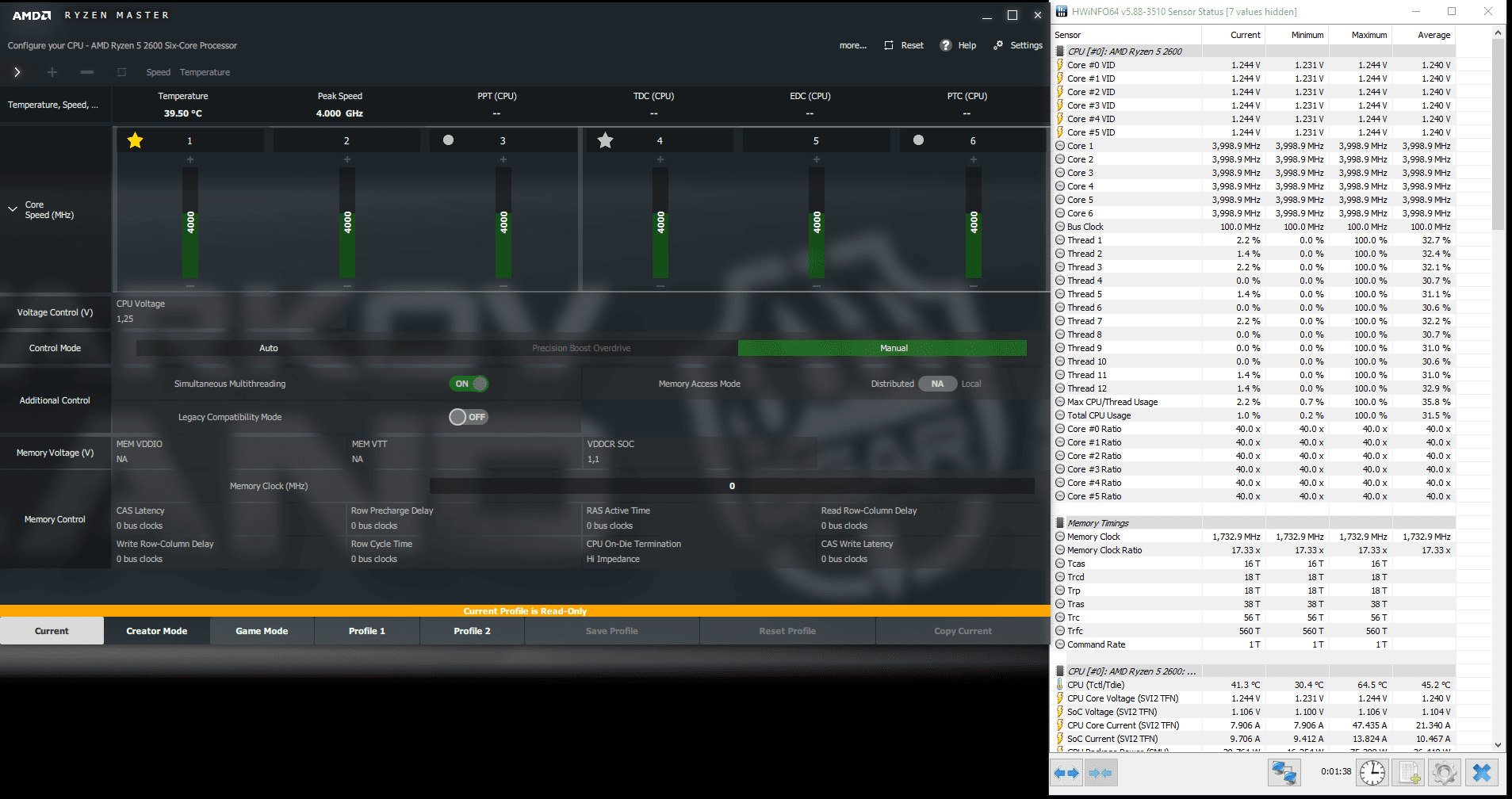This screenshot has height=799, width=1512.
Task: Click the clock reset icon in HWiNFO
Action: pos(1372,772)
